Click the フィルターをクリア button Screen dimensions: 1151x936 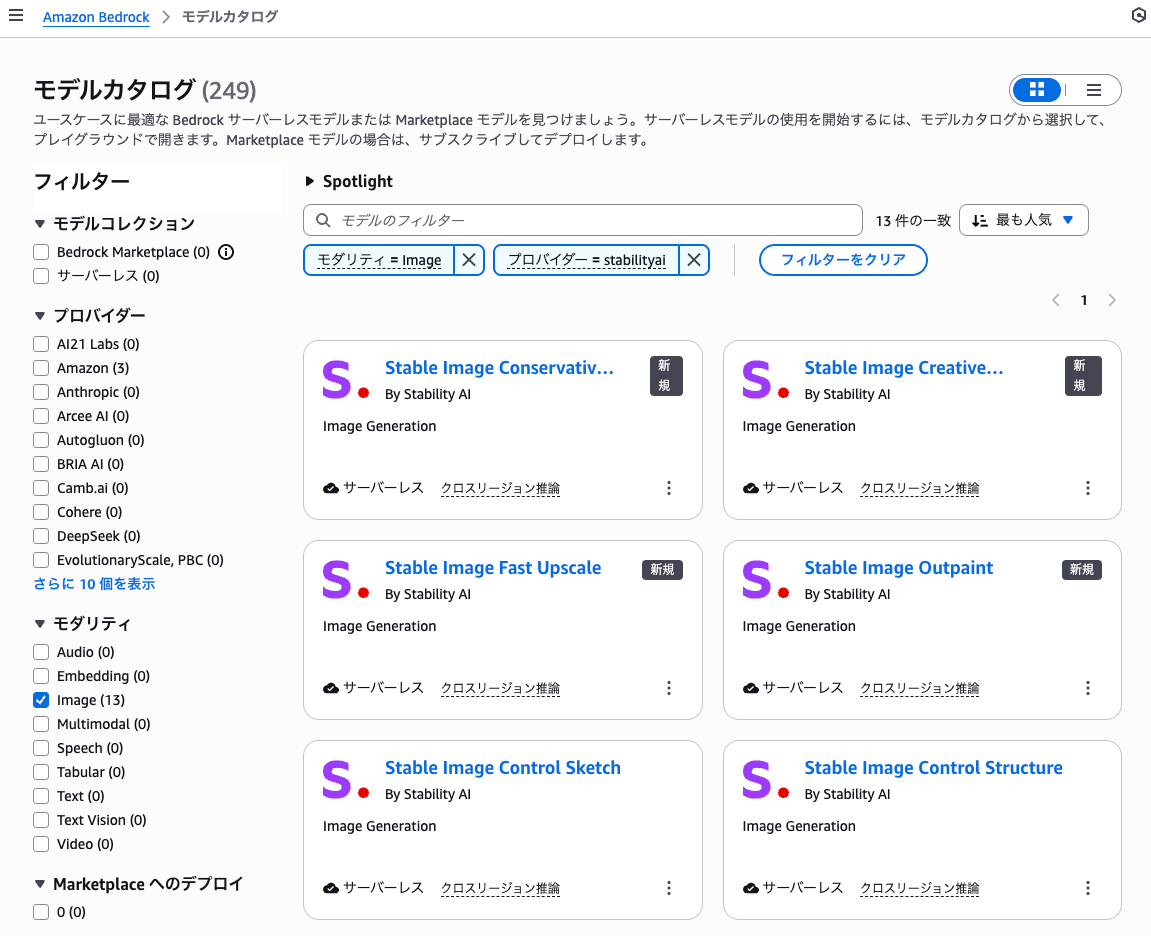pyautogui.click(x=843, y=259)
